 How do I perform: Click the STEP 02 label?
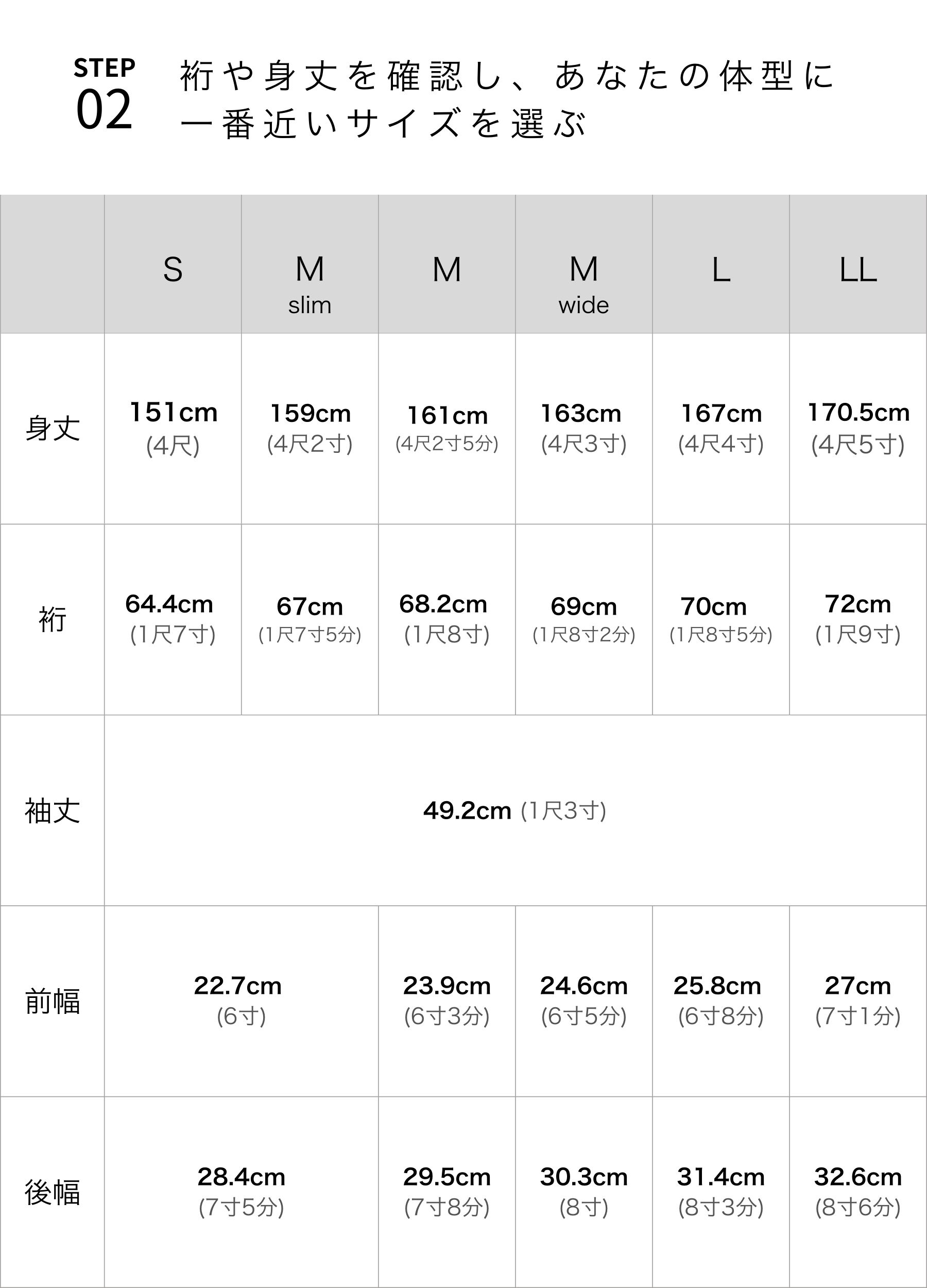(x=105, y=95)
